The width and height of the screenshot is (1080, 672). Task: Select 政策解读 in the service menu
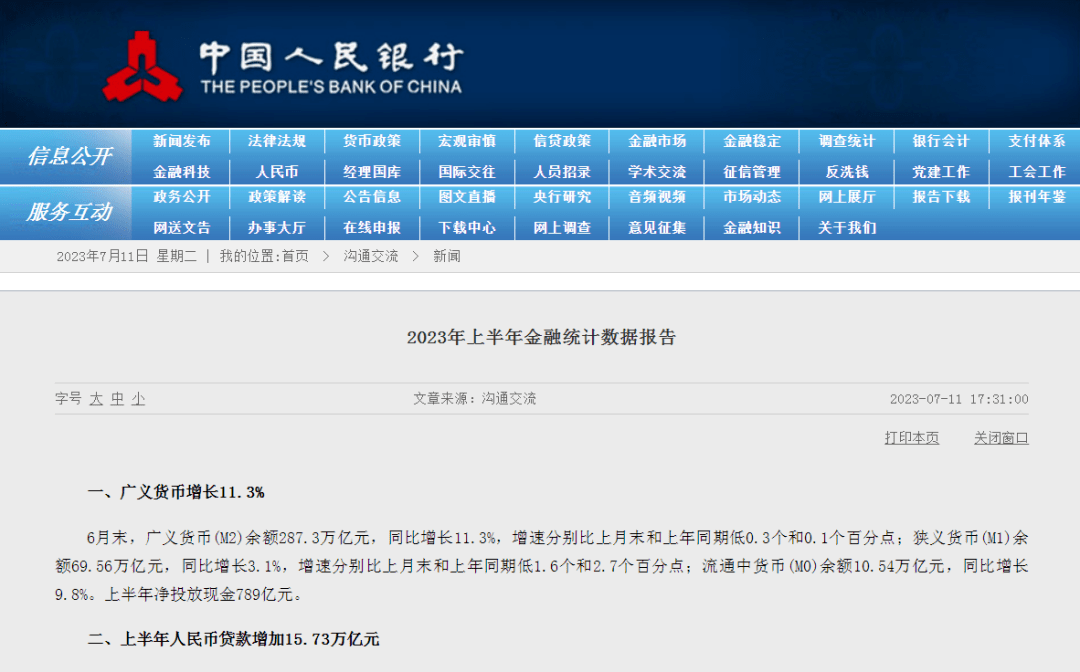(x=277, y=197)
